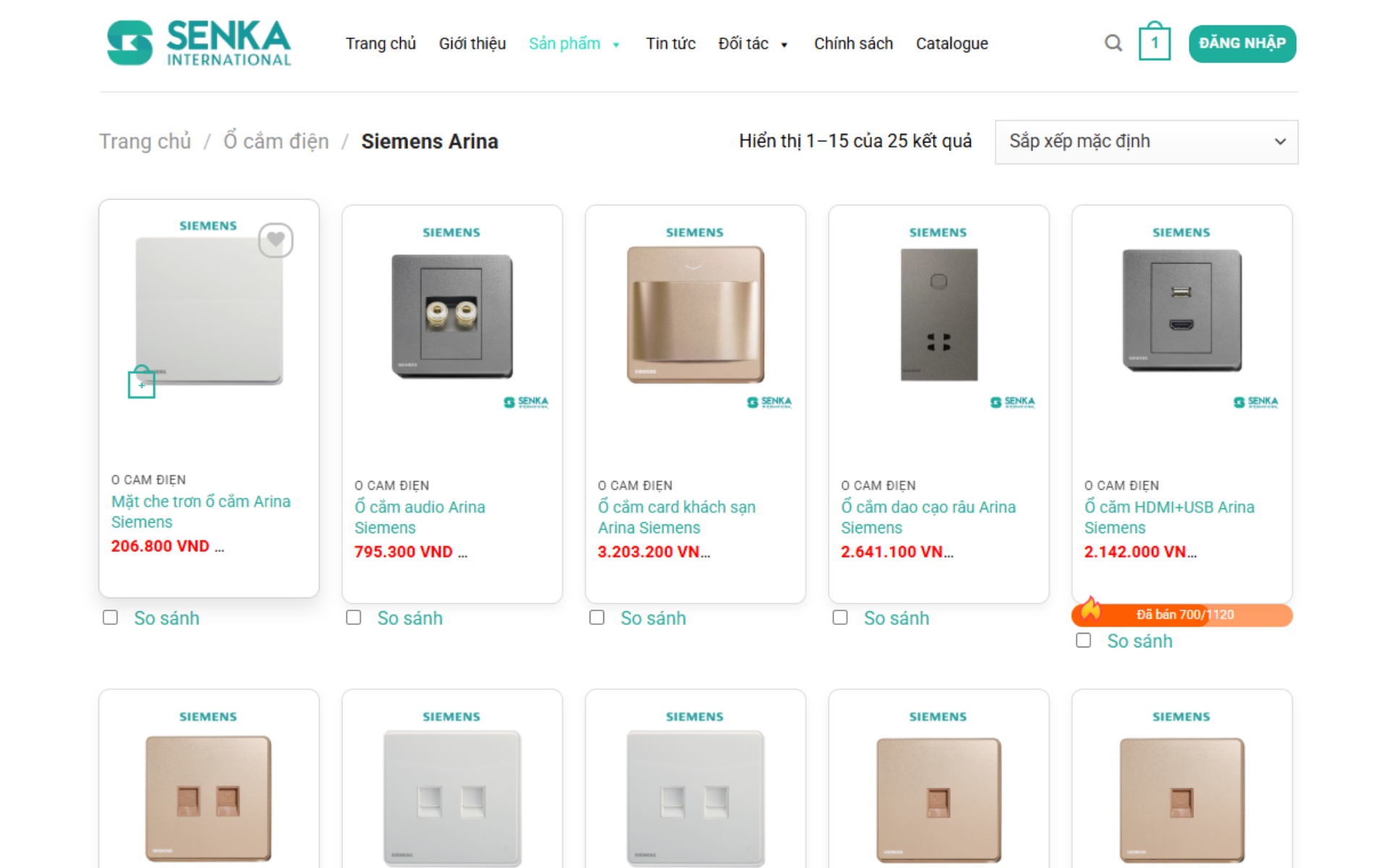Image resolution: width=1389 pixels, height=868 pixels.
Task: Click the search magnifier icon
Action: click(x=1113, y=43)
